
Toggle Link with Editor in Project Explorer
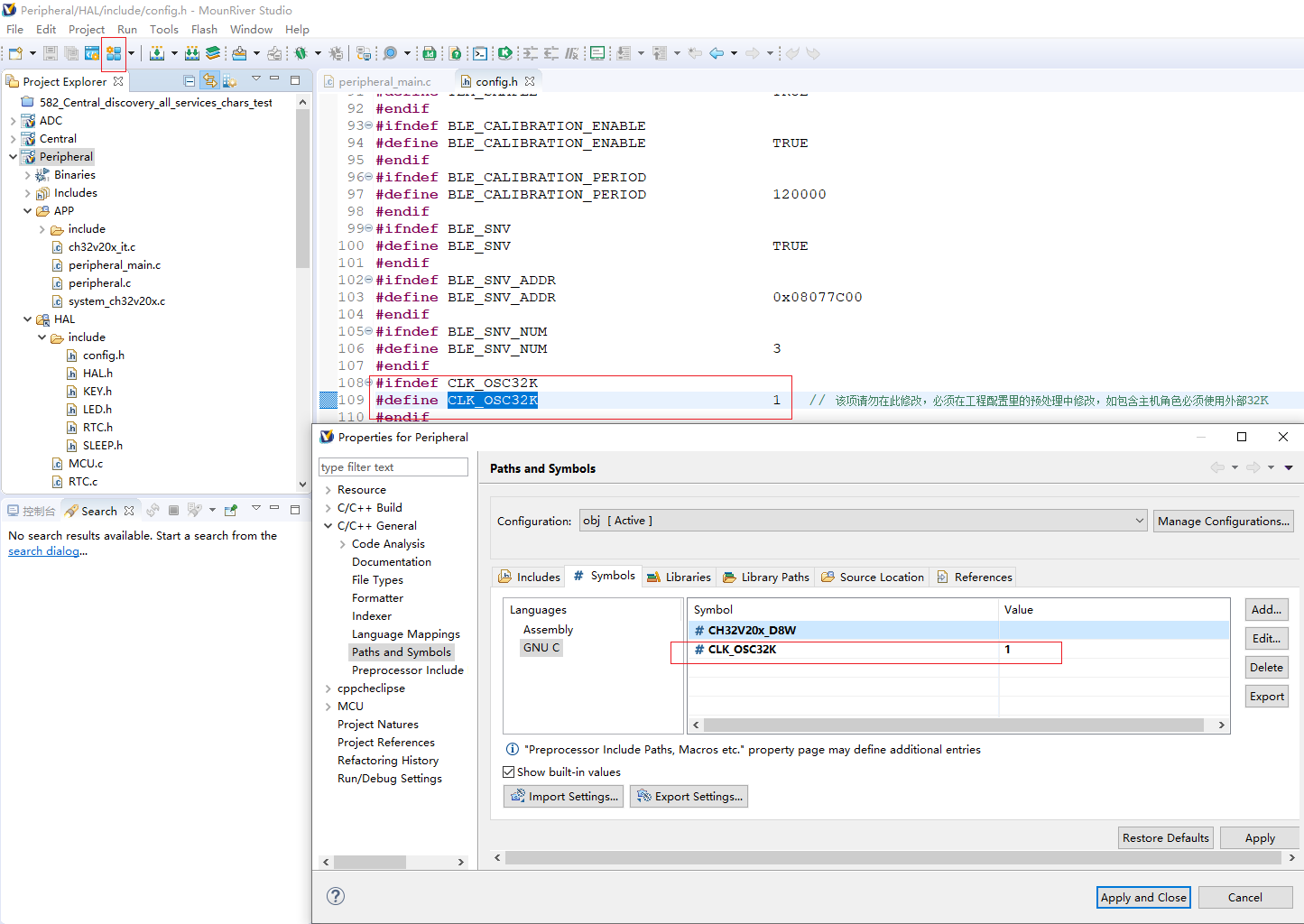(210, 80)
